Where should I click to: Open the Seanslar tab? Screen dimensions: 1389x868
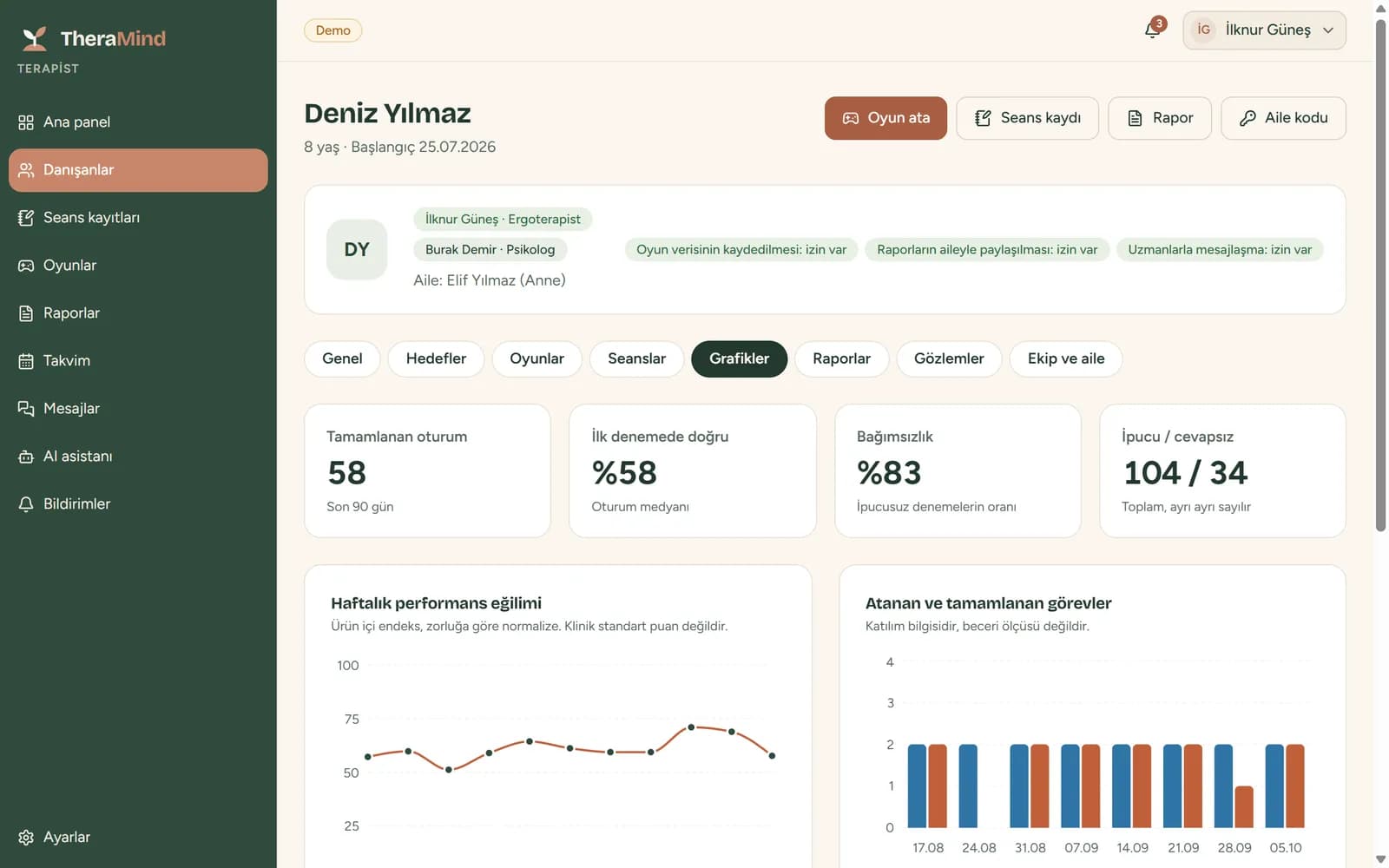pyautogui.click(x=636, y=359)
